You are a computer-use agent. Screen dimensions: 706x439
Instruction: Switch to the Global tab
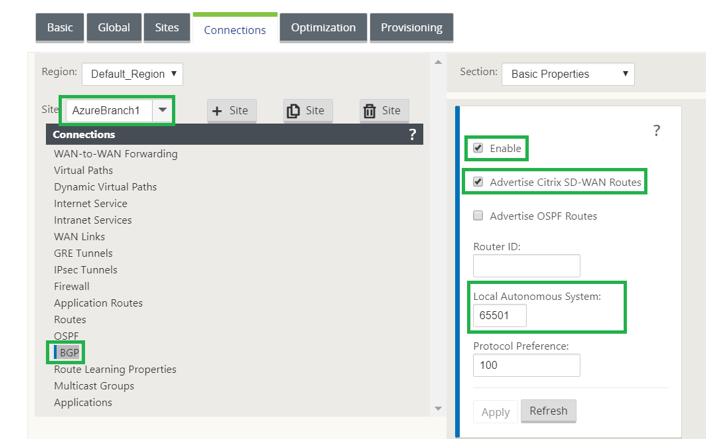(x=114, y=27)
